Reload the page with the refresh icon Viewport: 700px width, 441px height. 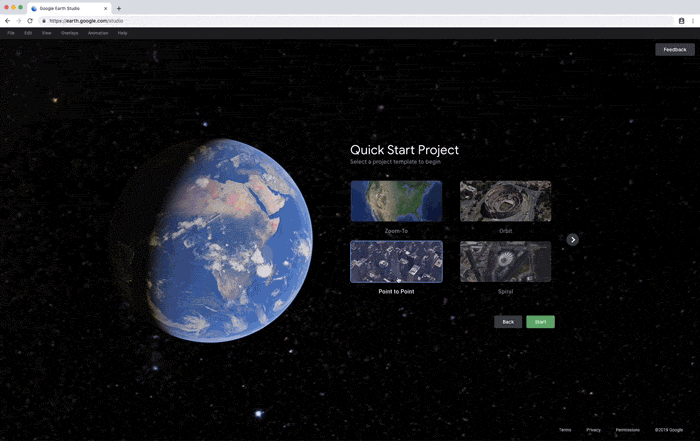30,21
